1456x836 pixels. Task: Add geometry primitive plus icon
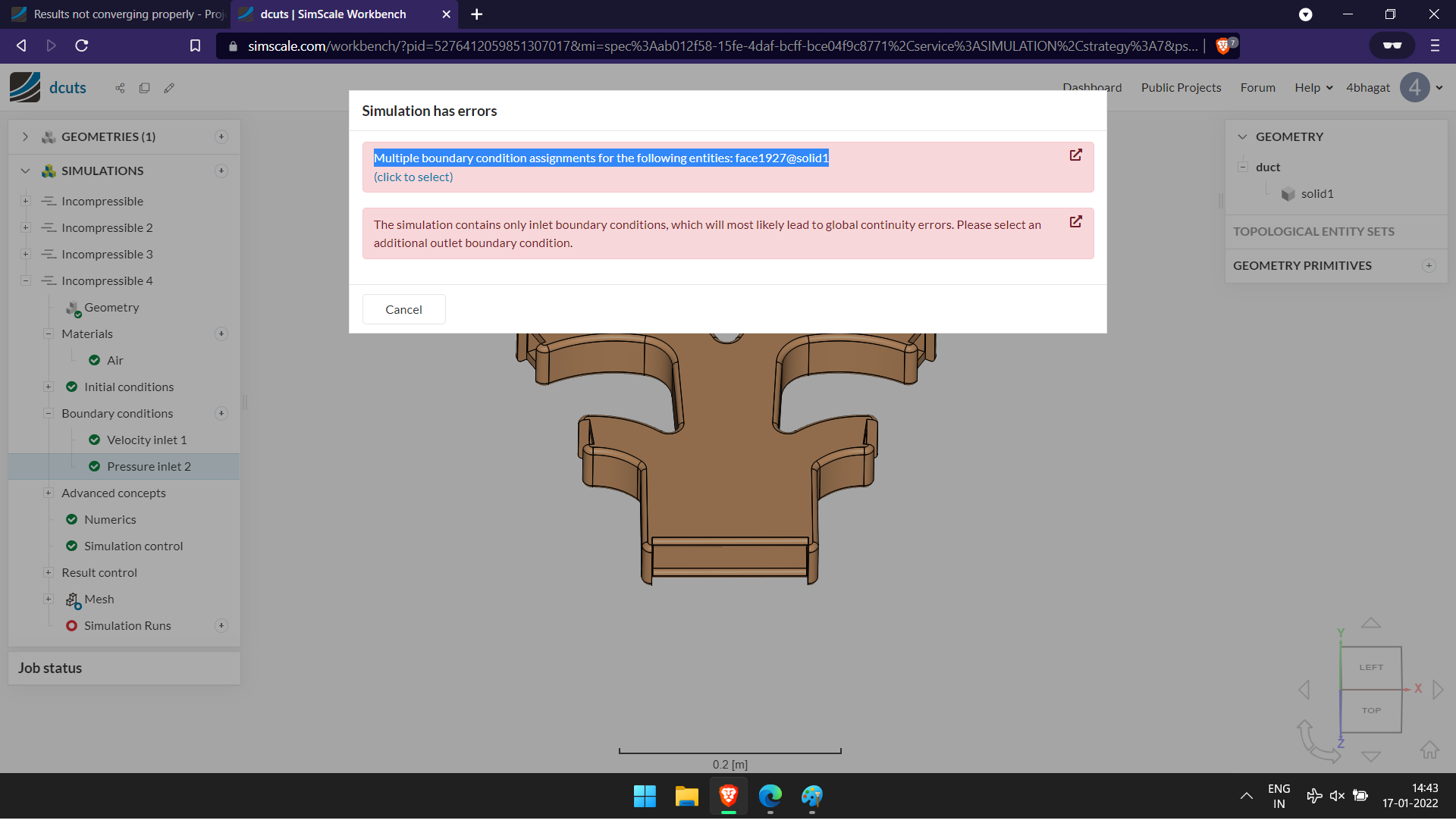(x=1429, y=266)
